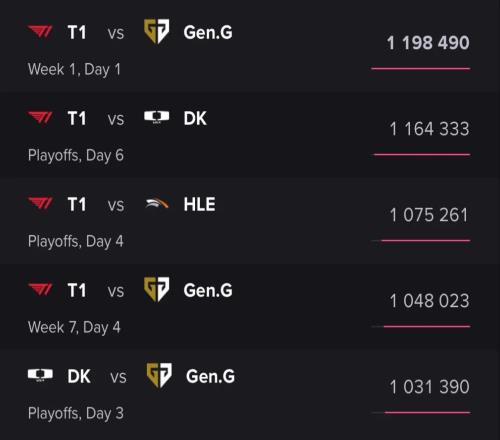The image size is (500, 440).
Task: Click T1 logo in Playoffs Day 4 match
Action: 40,203
